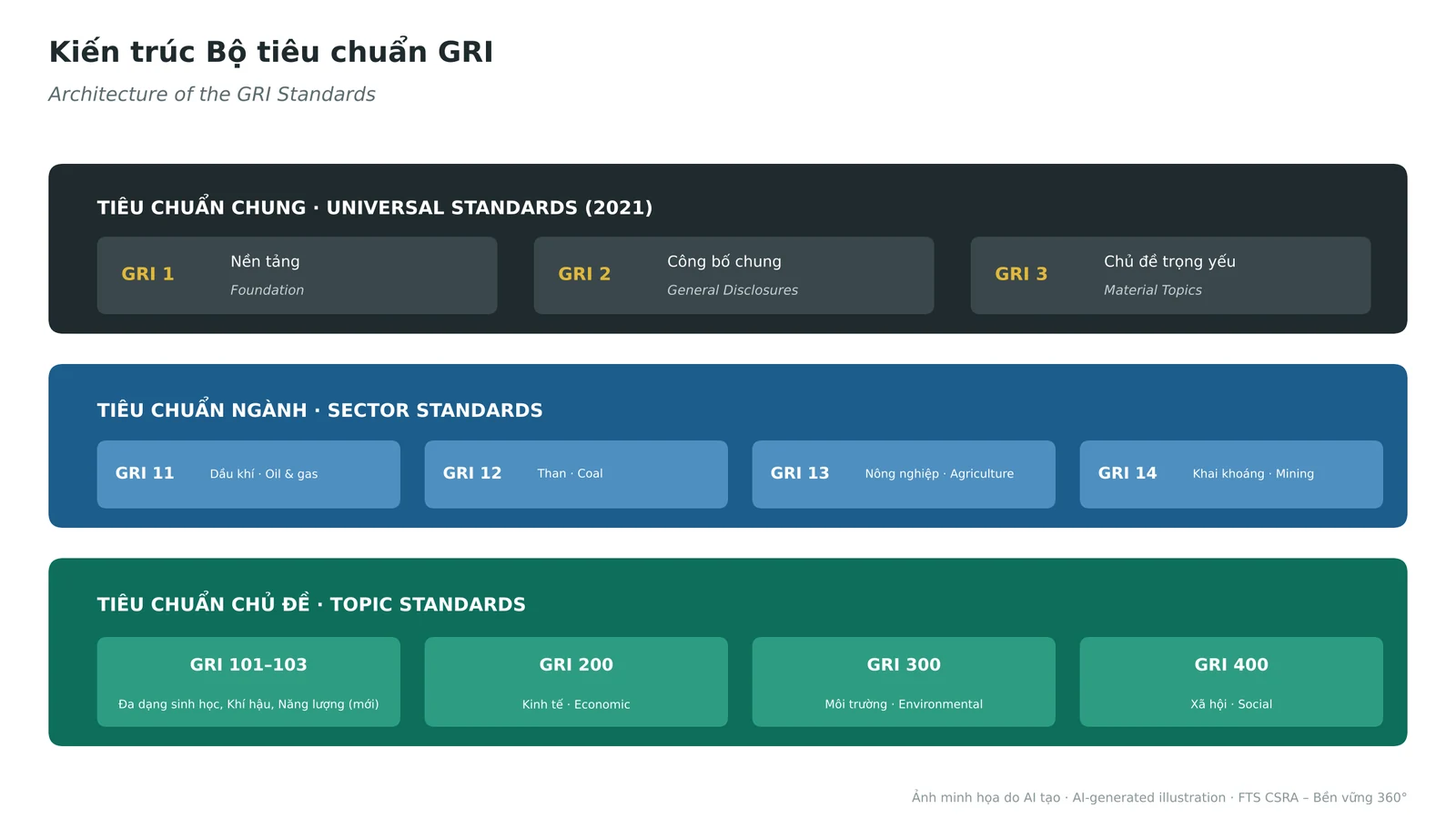The image size is (1456, 819).
Task: Click the AI-generated illustration footer note
Action: (1159, 797)
